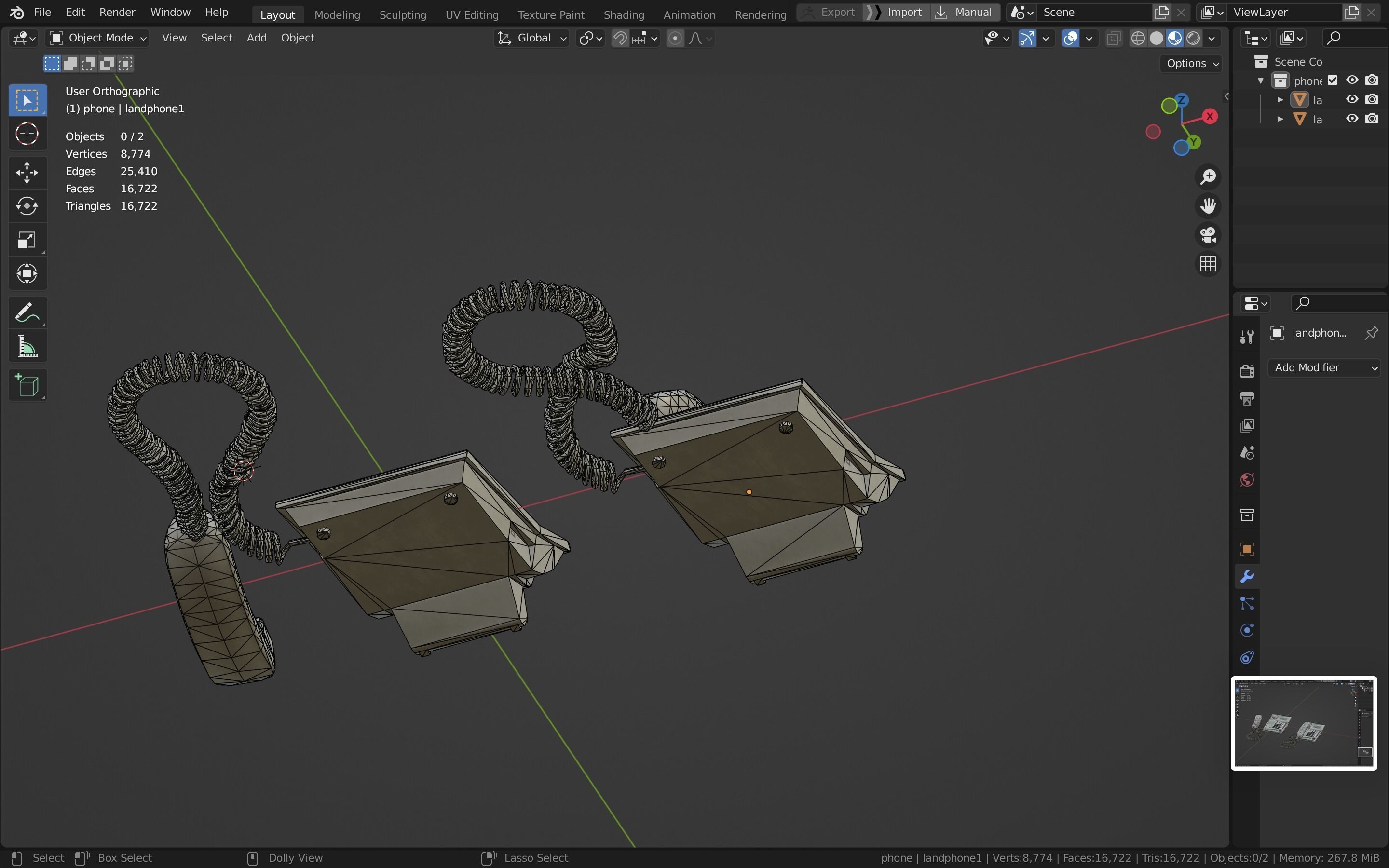Collapse the phone collection in outliner
The width and height of the screenshot is (1389, 868).
click(1261, 81)
